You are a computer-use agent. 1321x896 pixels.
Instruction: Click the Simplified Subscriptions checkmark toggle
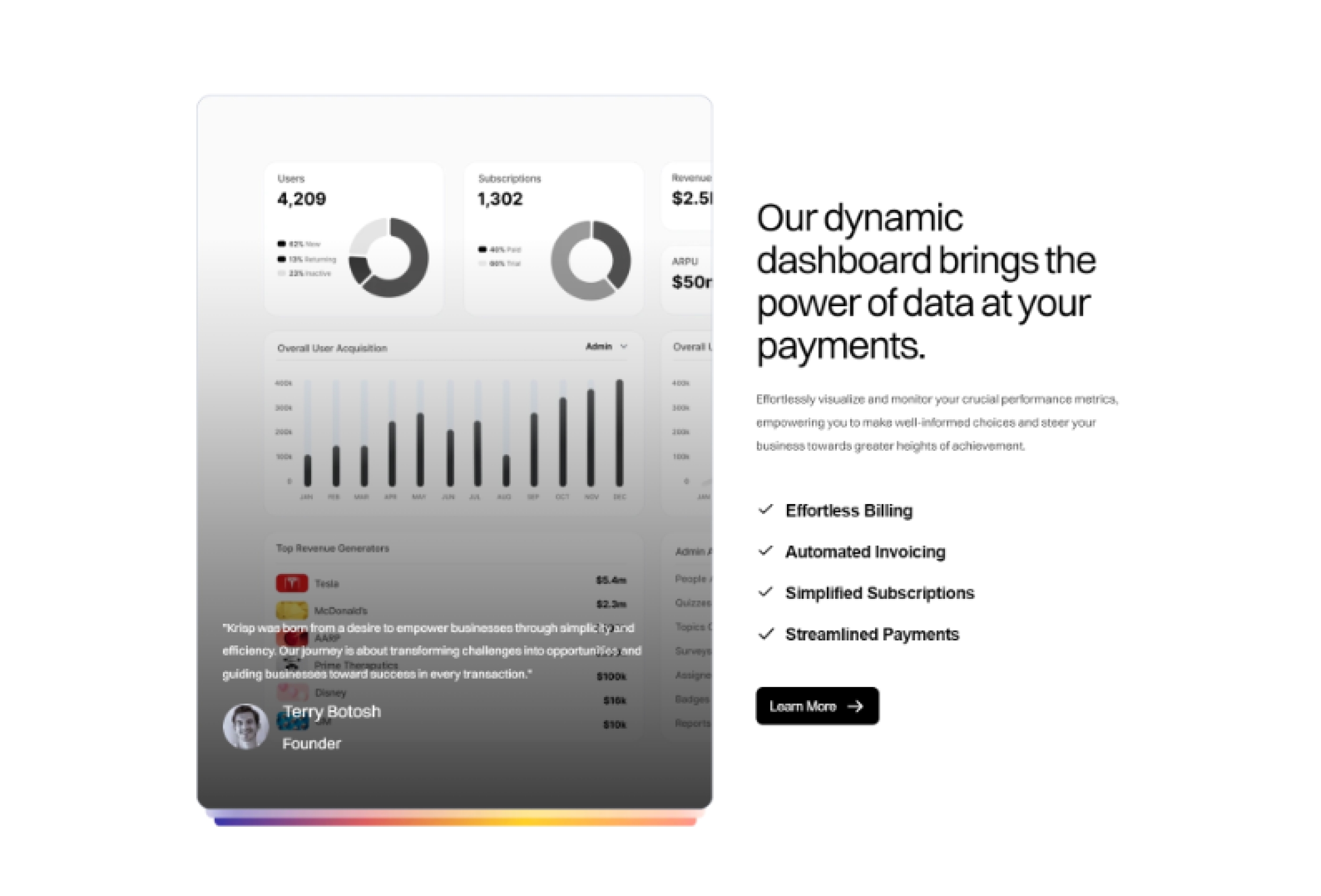pos(766,592)
